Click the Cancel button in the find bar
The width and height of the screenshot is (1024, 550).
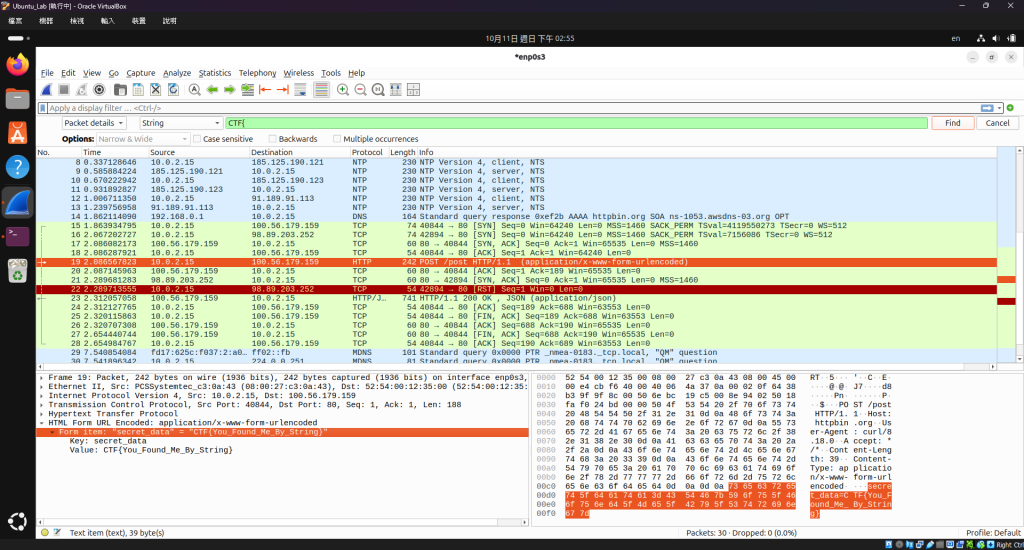point(997,123)
